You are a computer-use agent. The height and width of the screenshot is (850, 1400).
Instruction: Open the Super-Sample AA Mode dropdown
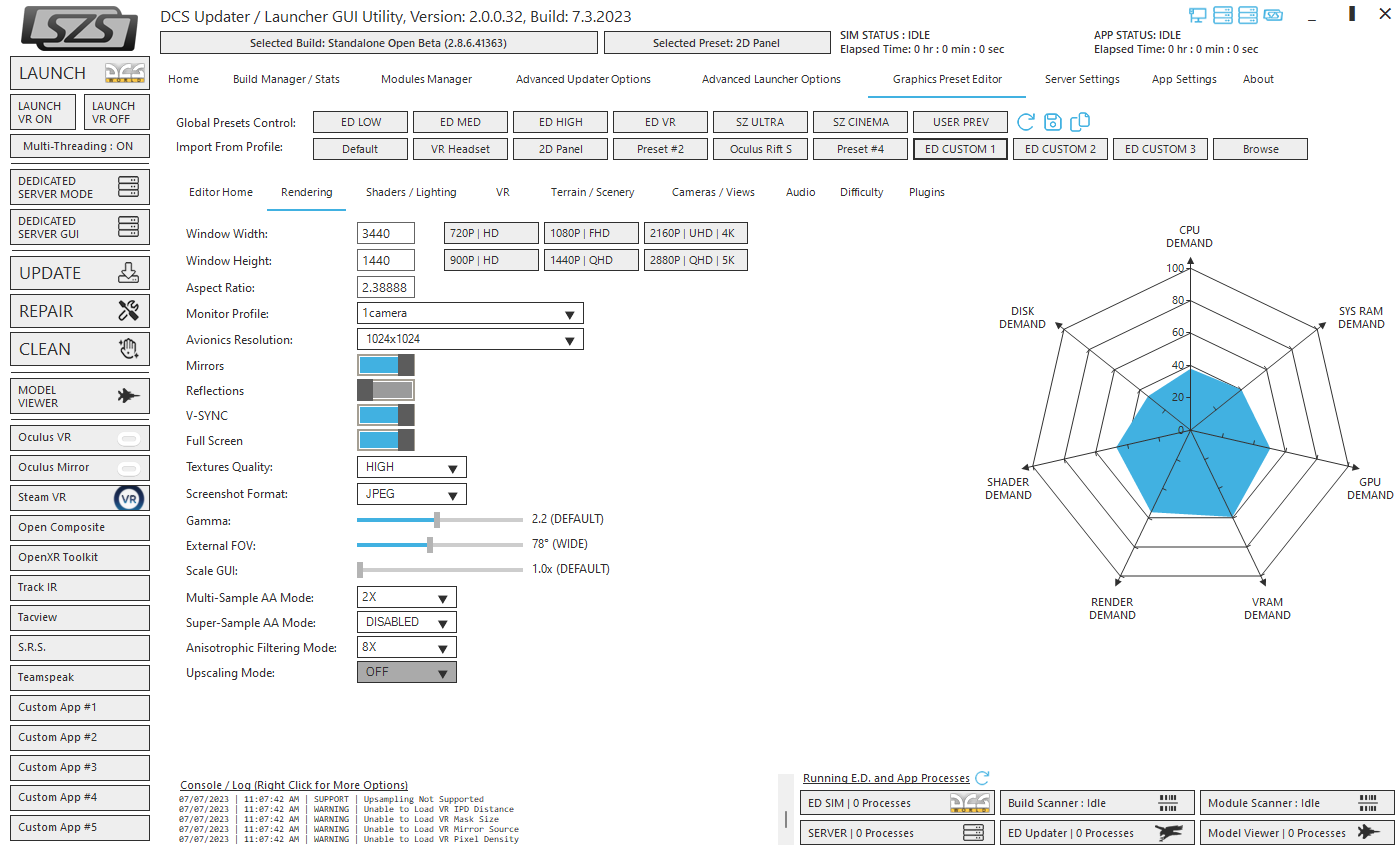tap(407, 622)
